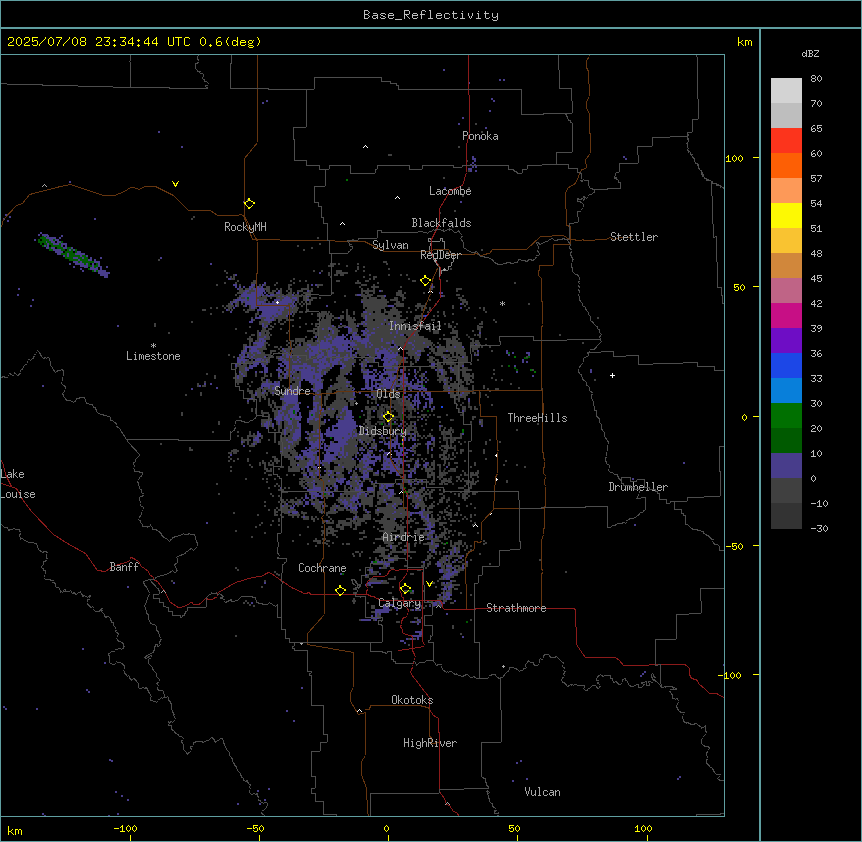Image resolution: width=862 pixels, height=842 pixels.
Task: Click the Strathmore label
Action: pyautogui.click(x=516, y=608)
